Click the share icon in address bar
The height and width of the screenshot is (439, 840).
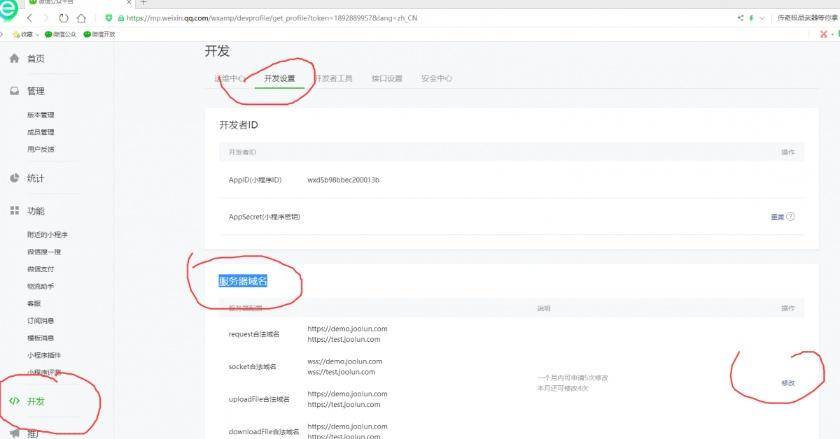(x=740, y=18)
